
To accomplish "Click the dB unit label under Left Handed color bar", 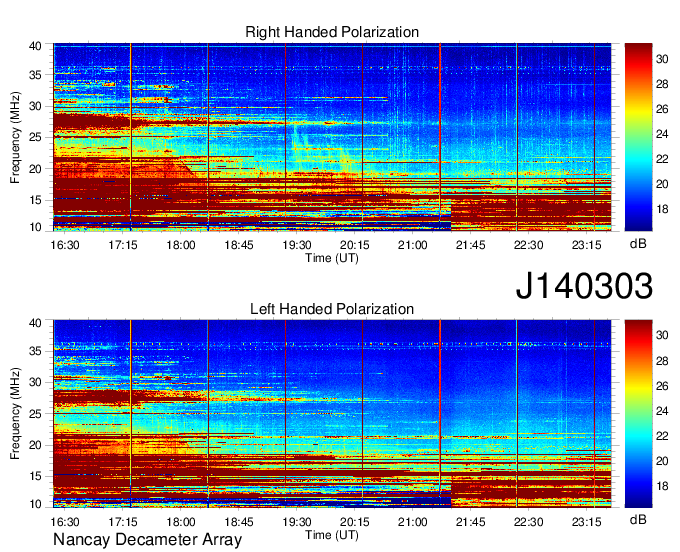I will tap(638, 519).
